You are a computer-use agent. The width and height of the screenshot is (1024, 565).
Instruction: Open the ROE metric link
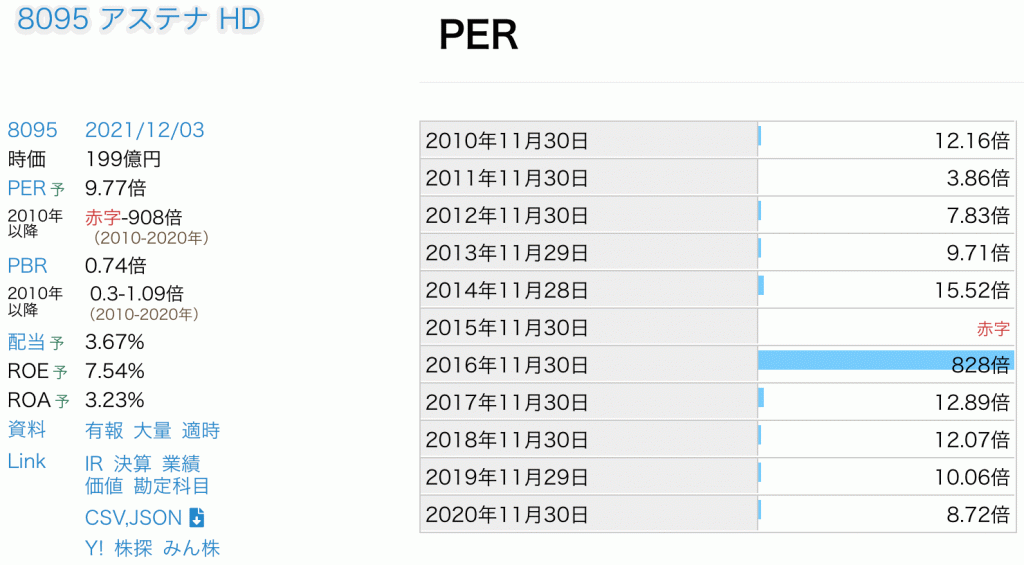coord(28,371)
